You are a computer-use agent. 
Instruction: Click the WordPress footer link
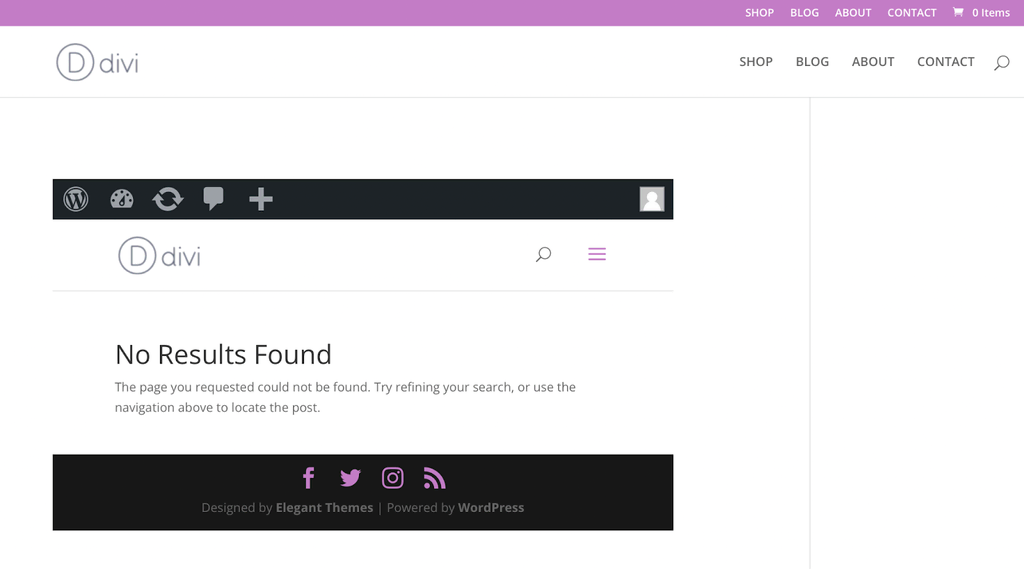click(x=490, y=508)
